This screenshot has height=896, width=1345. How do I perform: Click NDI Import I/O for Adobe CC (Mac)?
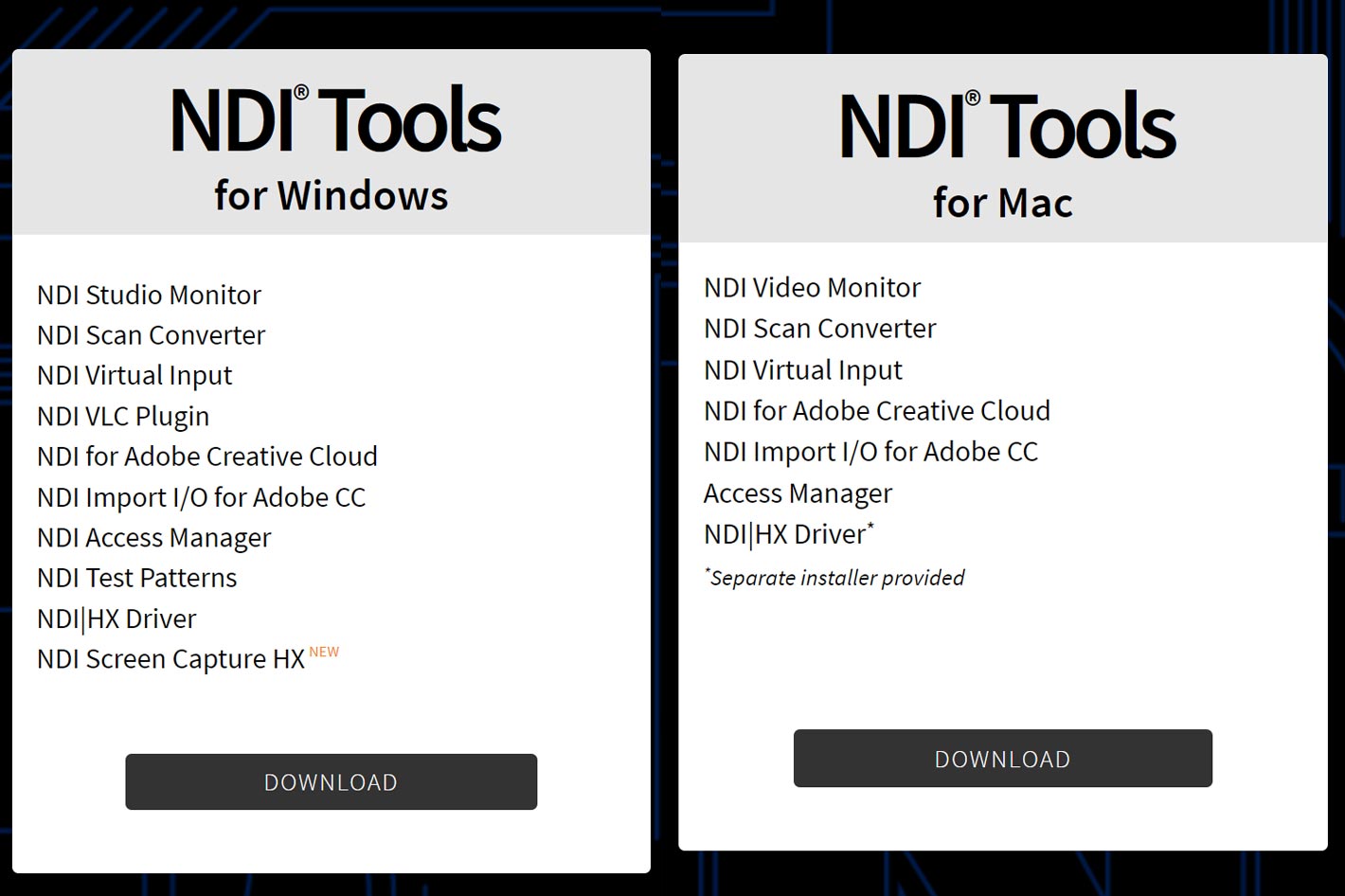point(870,452)
